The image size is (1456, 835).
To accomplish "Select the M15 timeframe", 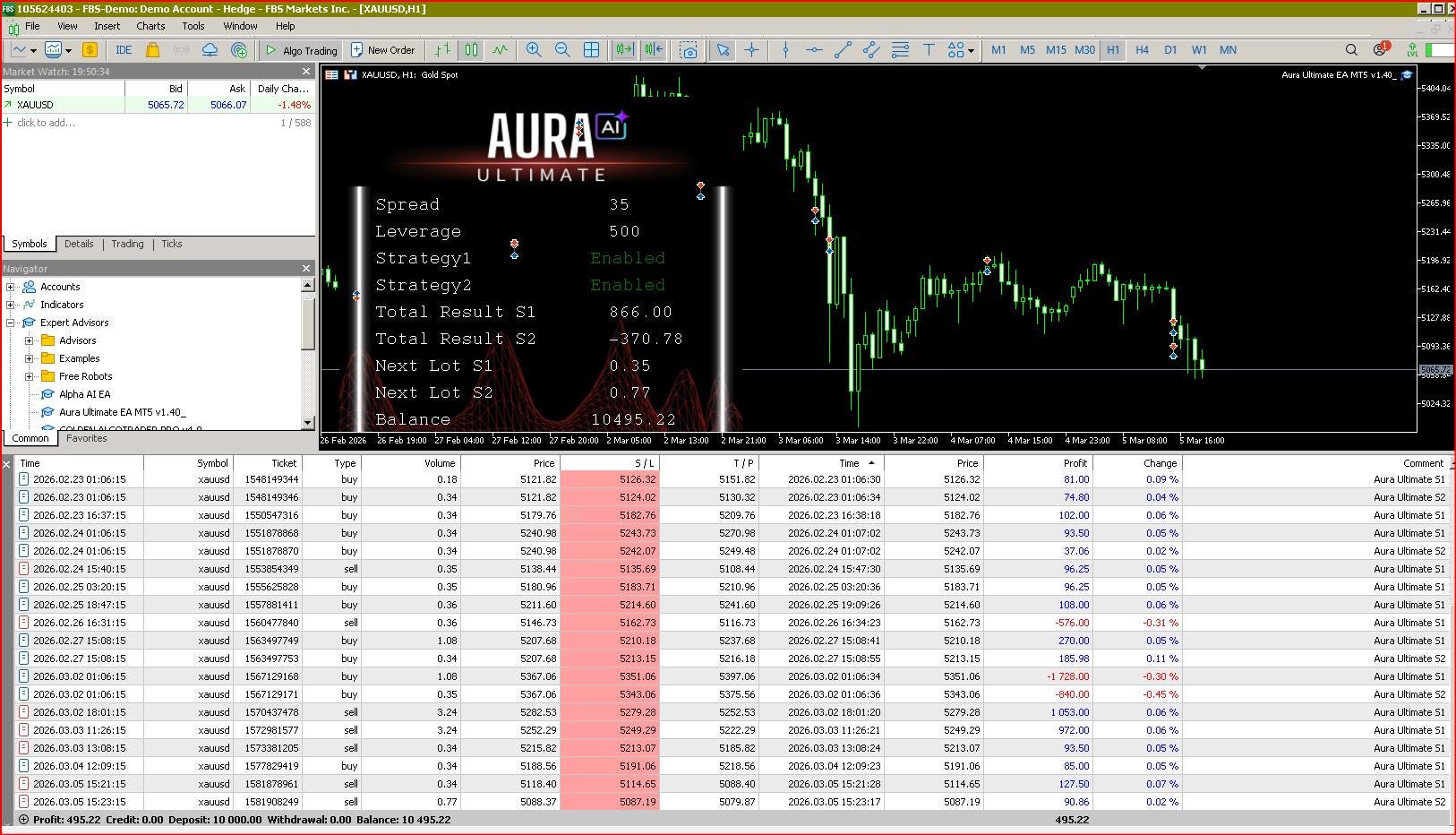I will click(1056, 50).
